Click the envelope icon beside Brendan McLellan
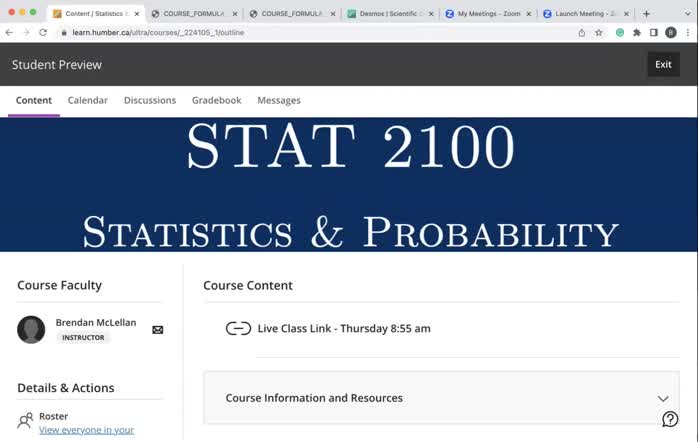Viewport: 698px width, 442px height. [157, 330]
